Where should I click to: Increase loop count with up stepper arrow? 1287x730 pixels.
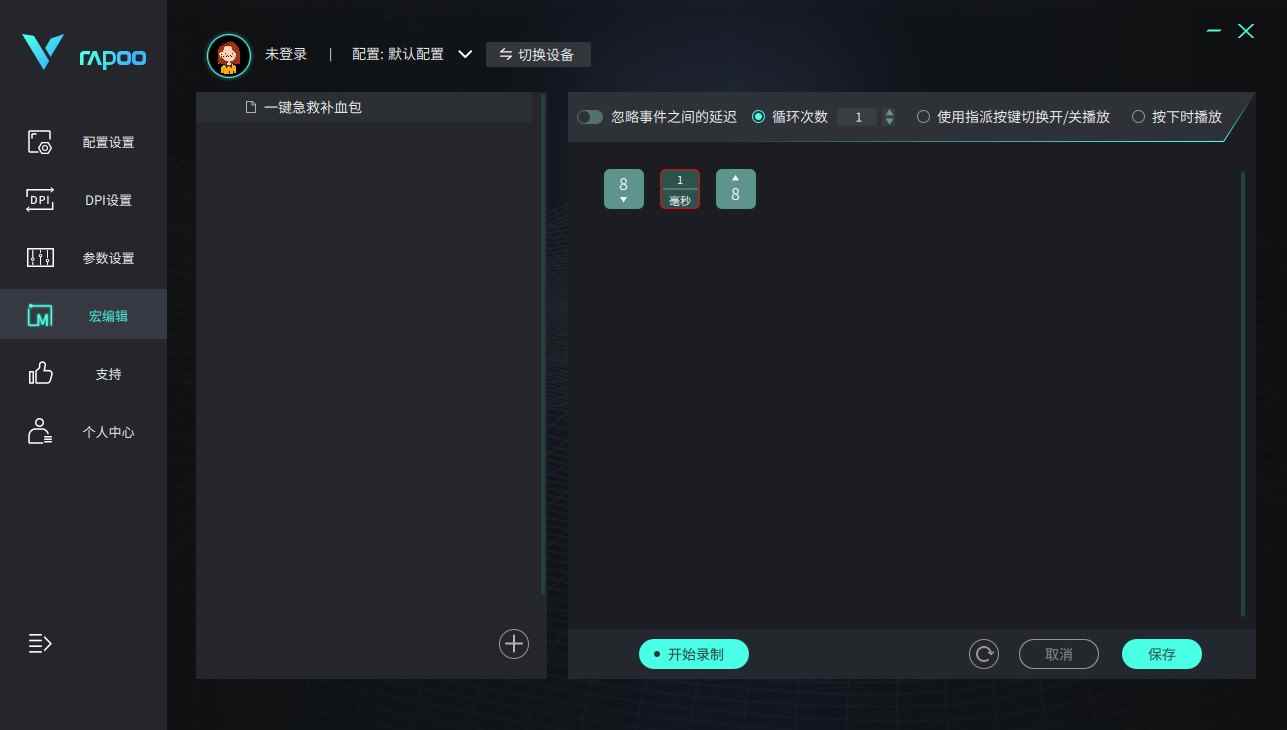890,112
